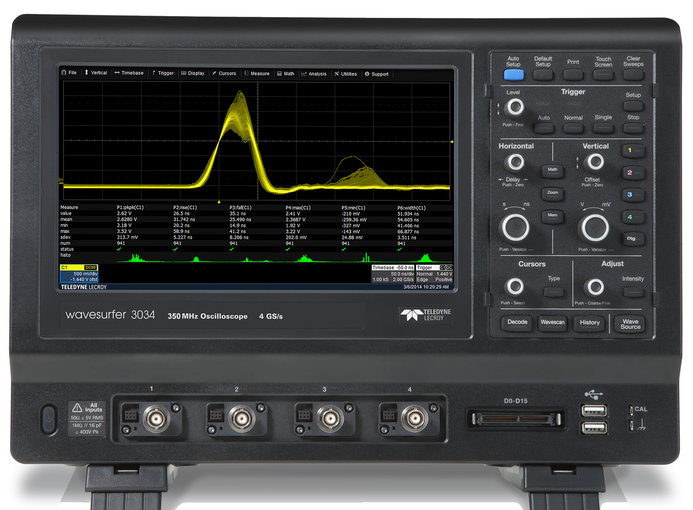The width and height of the screenshot is (693, 510).
Task: Open the Cursors menu in the on-screen menu bar
Action: click(x=224, y=73)
